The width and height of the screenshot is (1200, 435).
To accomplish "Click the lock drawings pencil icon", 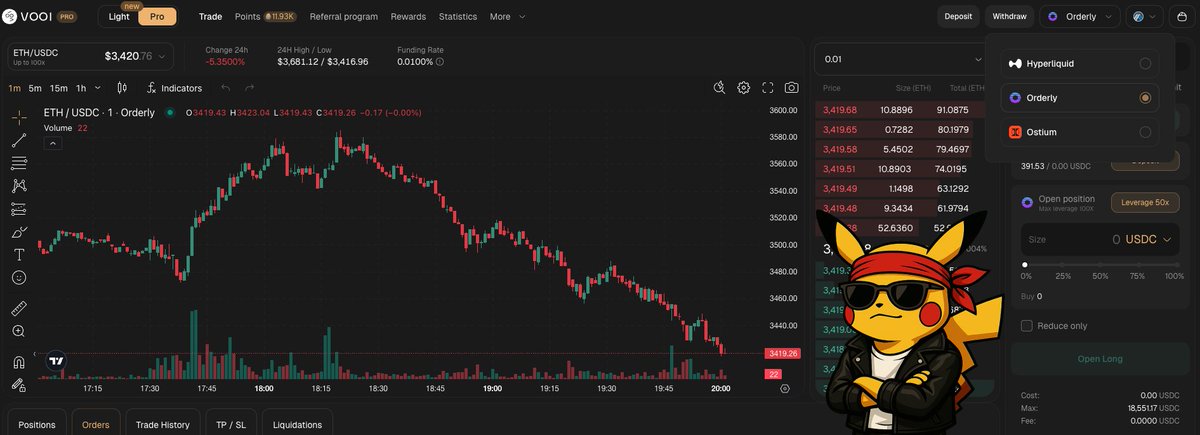I will (x=19, y=385).
